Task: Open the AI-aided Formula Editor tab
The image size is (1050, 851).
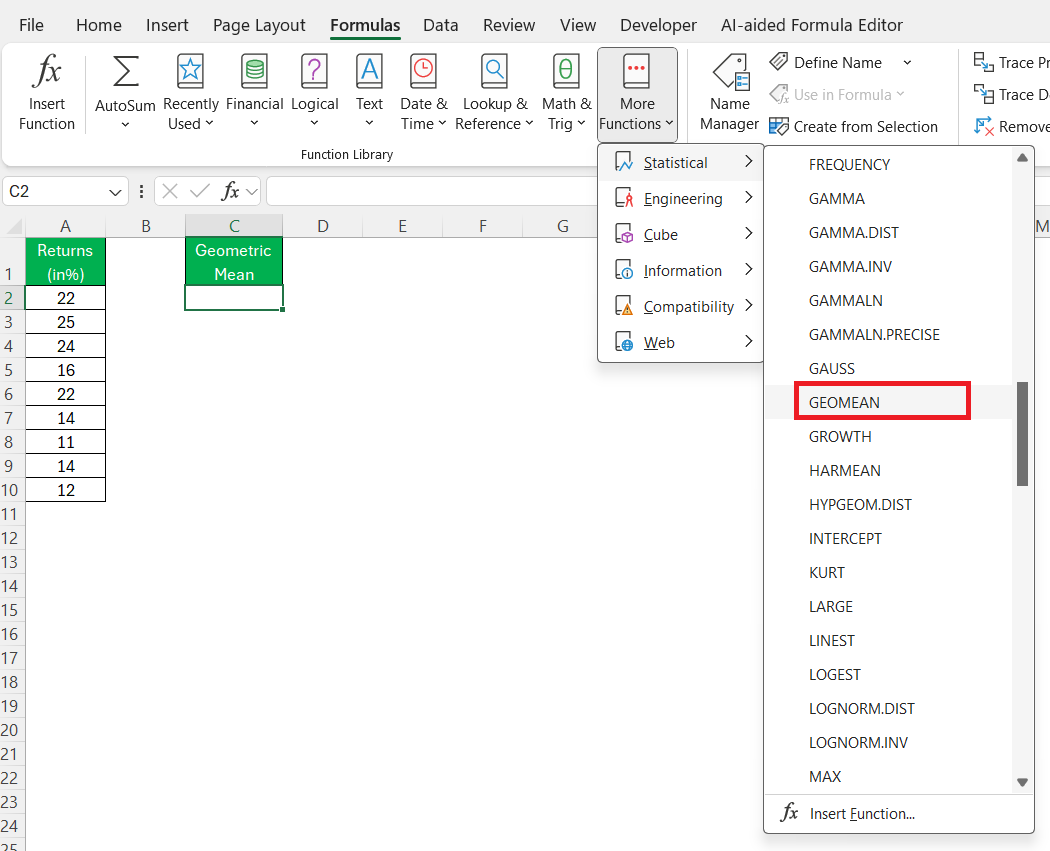Action: pyautogui.click(x=812, y=25)
